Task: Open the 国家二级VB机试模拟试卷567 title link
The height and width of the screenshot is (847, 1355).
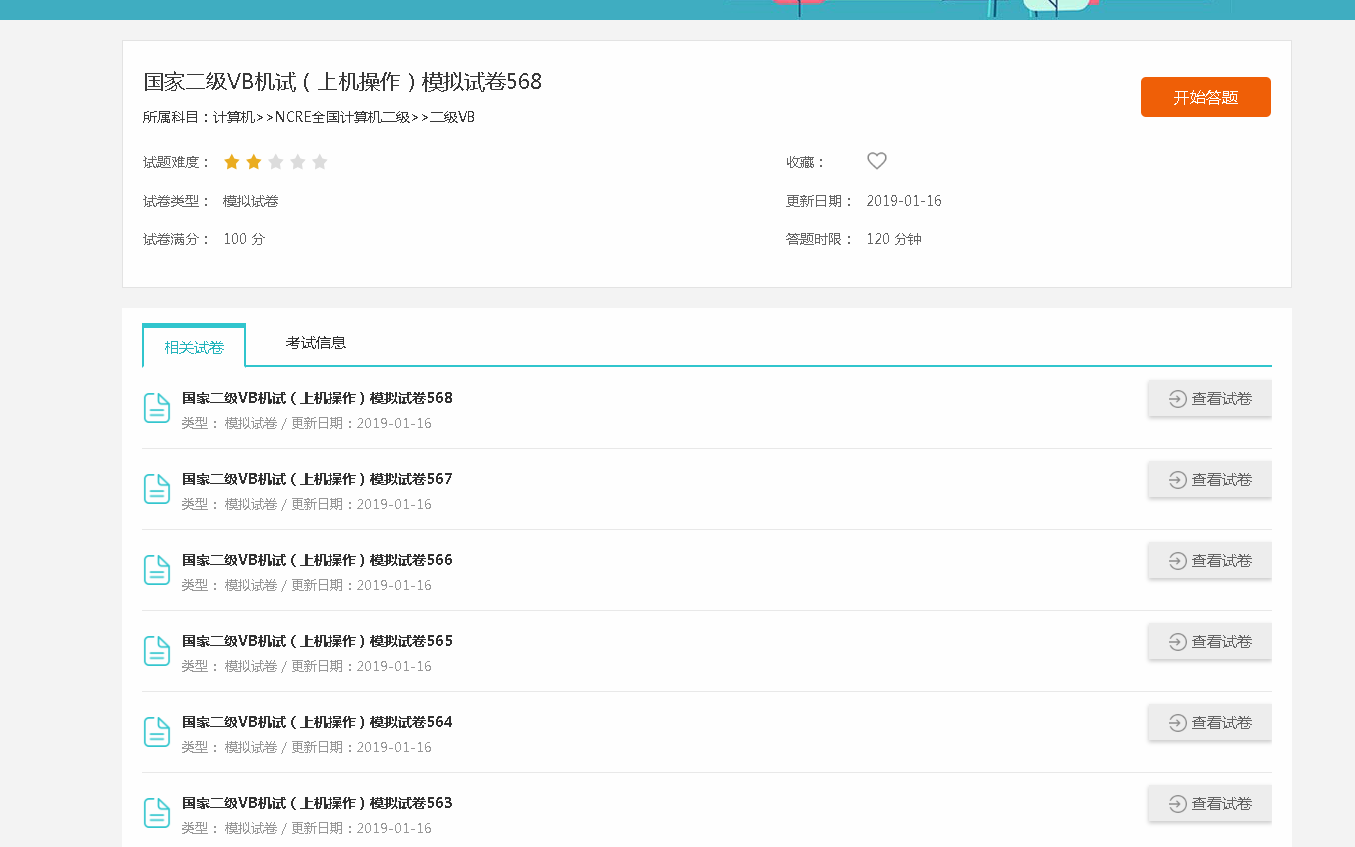Action: [317, 479]
